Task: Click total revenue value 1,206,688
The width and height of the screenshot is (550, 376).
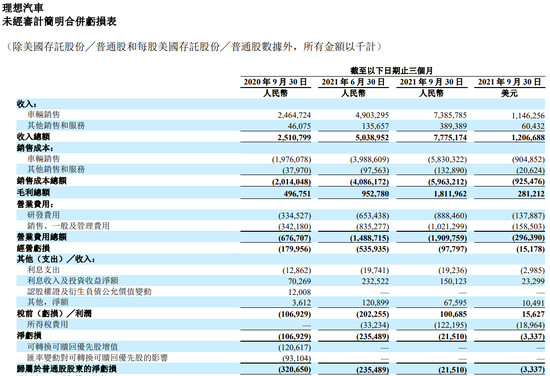Action: coord(528,137)
